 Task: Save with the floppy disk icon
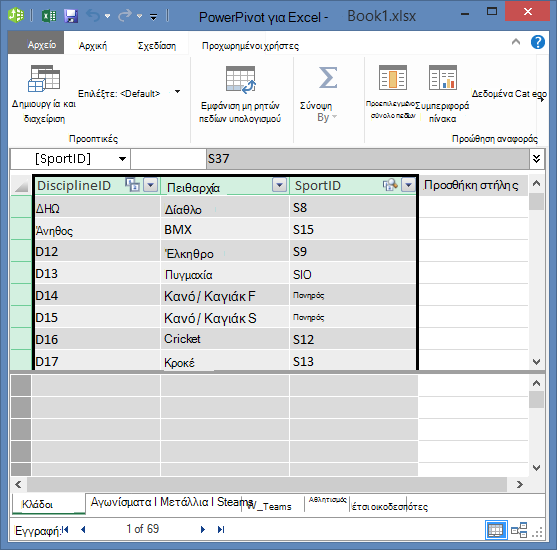point(71,16)
